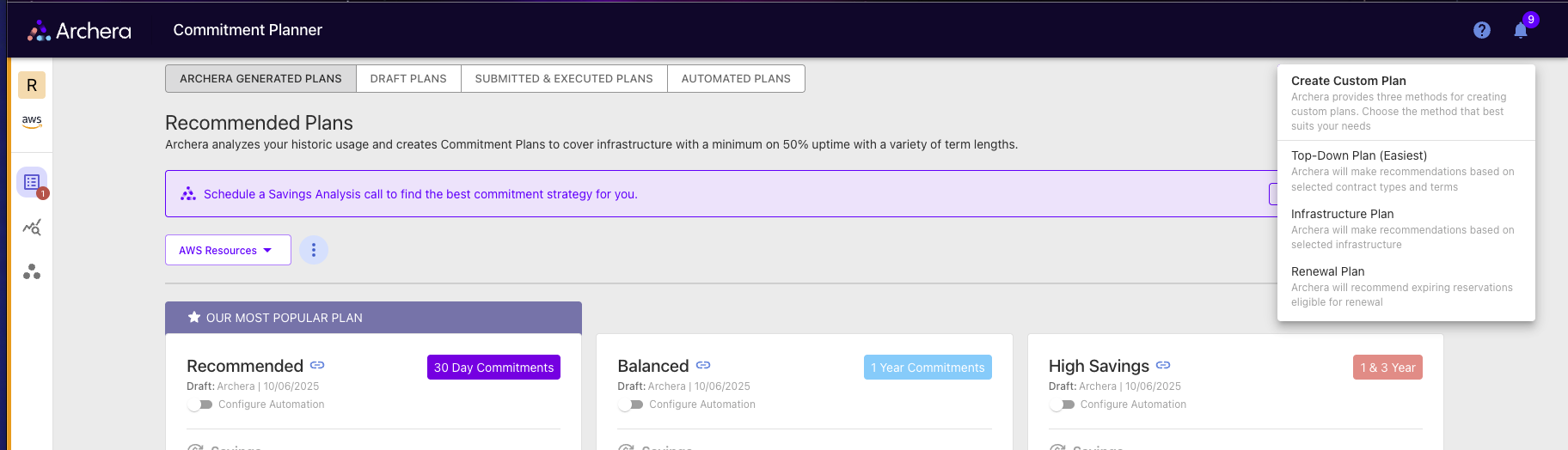Image resolution: width=1568 pixels, height=450 pixels.
Task: Copy link icon next to Recommended plan
Action: 317,366
